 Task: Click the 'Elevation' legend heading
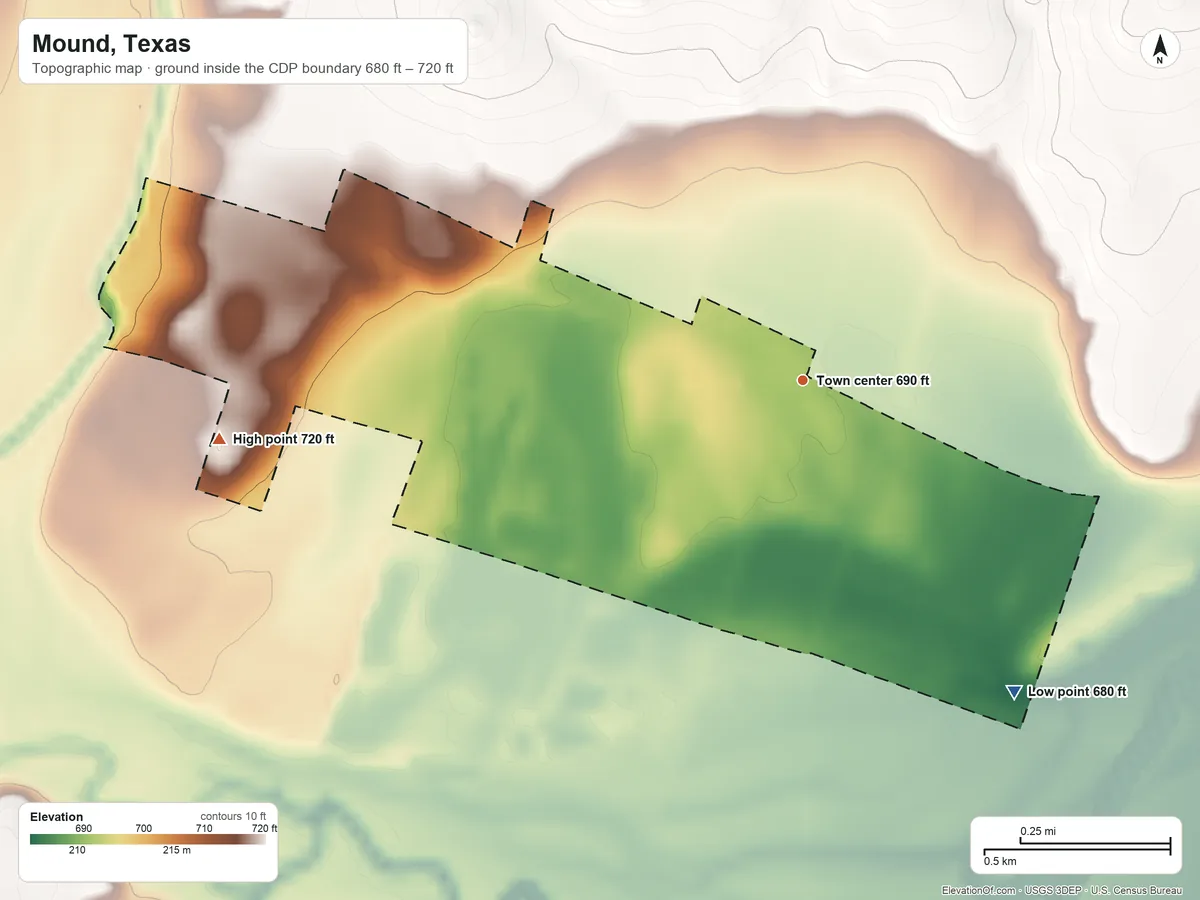point(57,817)
